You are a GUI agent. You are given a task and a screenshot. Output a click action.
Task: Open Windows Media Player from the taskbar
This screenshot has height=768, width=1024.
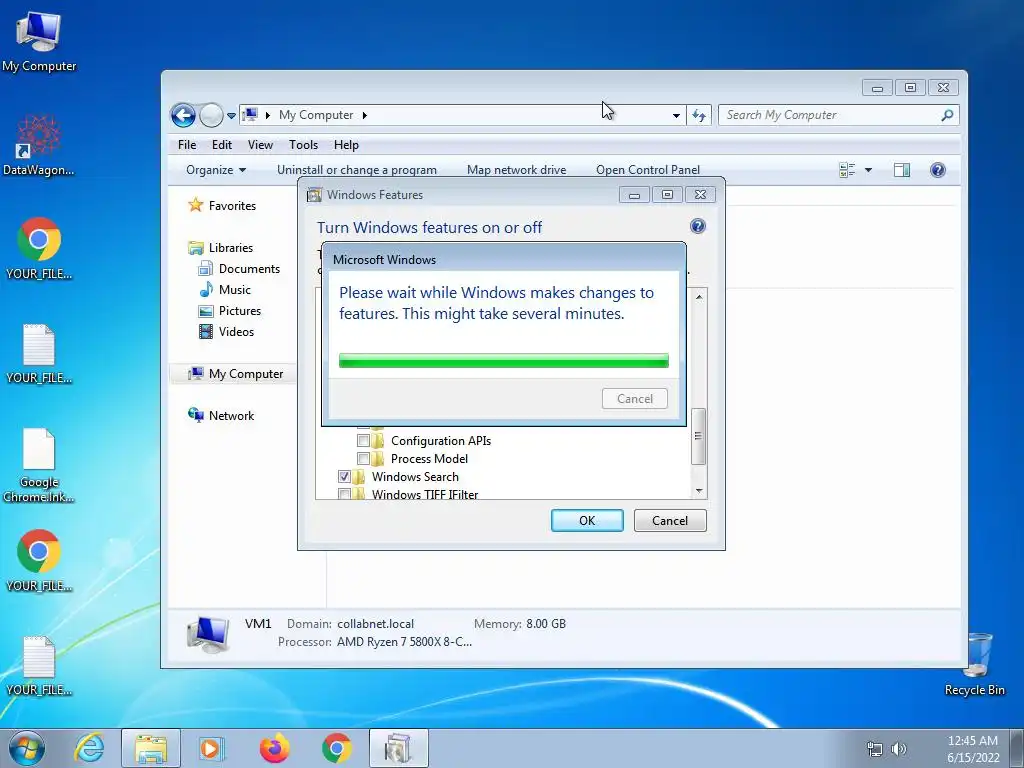click(212, 748)
